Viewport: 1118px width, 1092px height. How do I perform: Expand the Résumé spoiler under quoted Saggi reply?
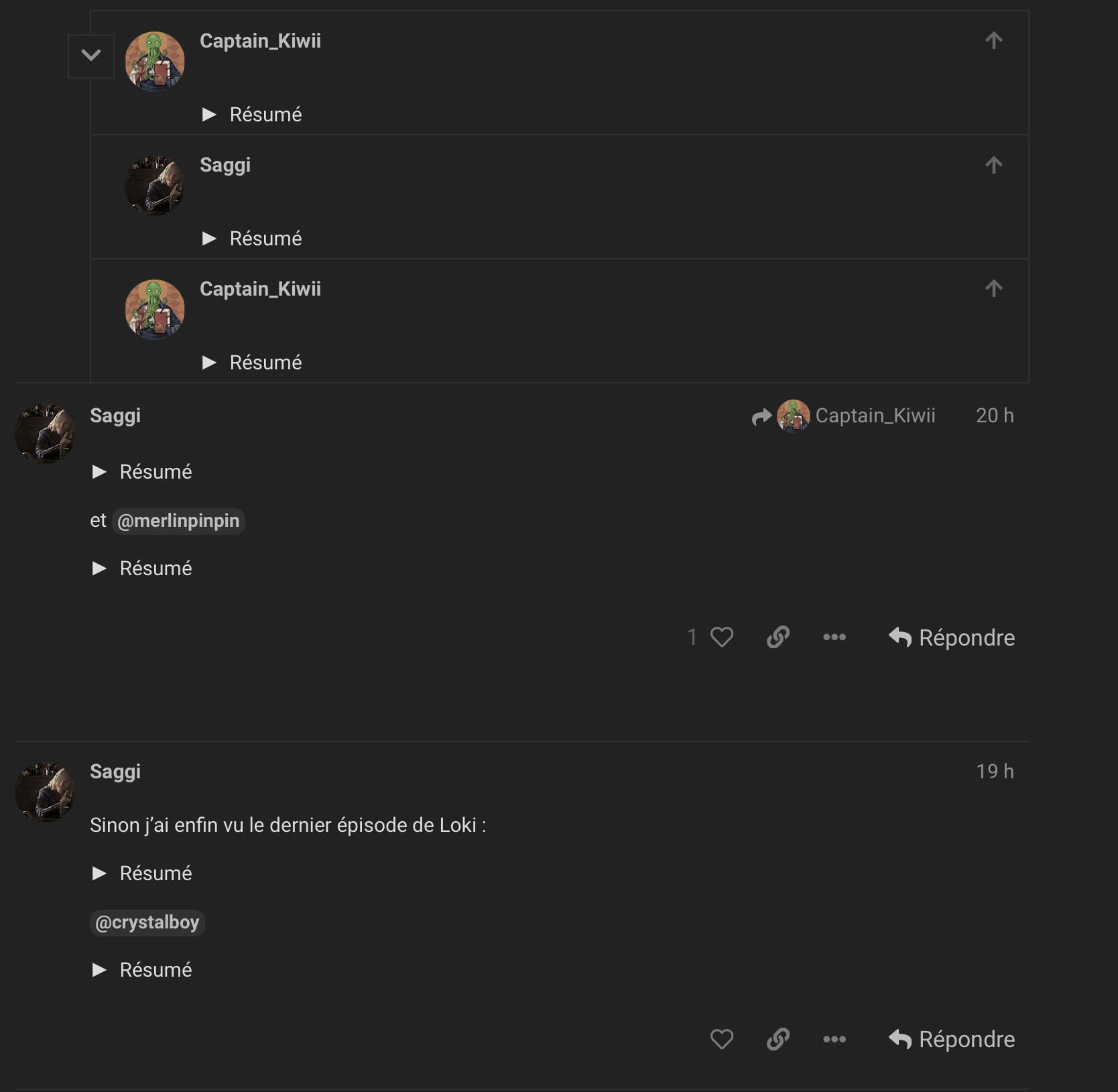point(252,239)
